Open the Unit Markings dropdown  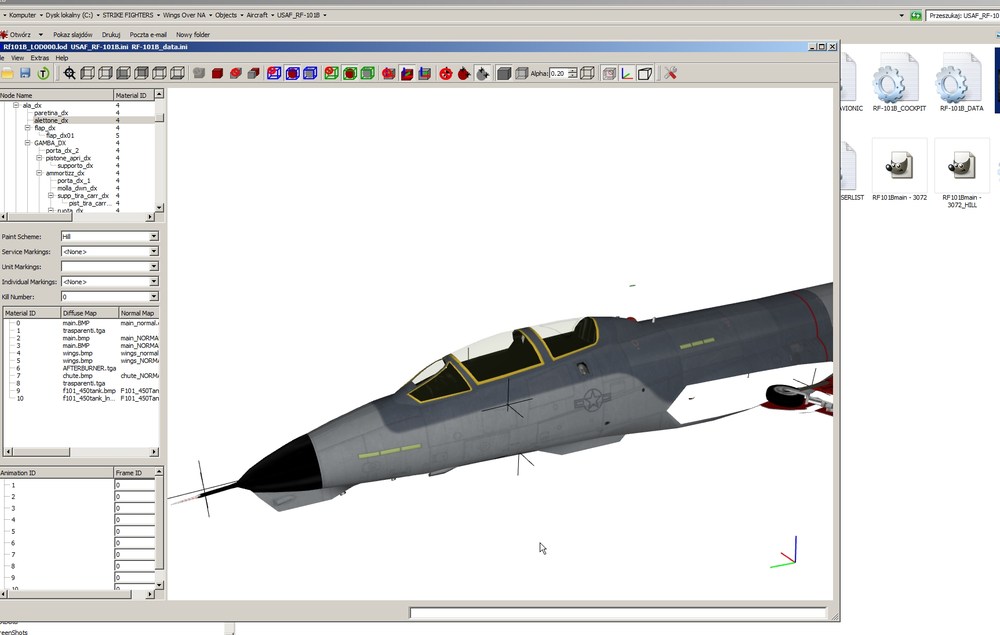pos(154,266)
